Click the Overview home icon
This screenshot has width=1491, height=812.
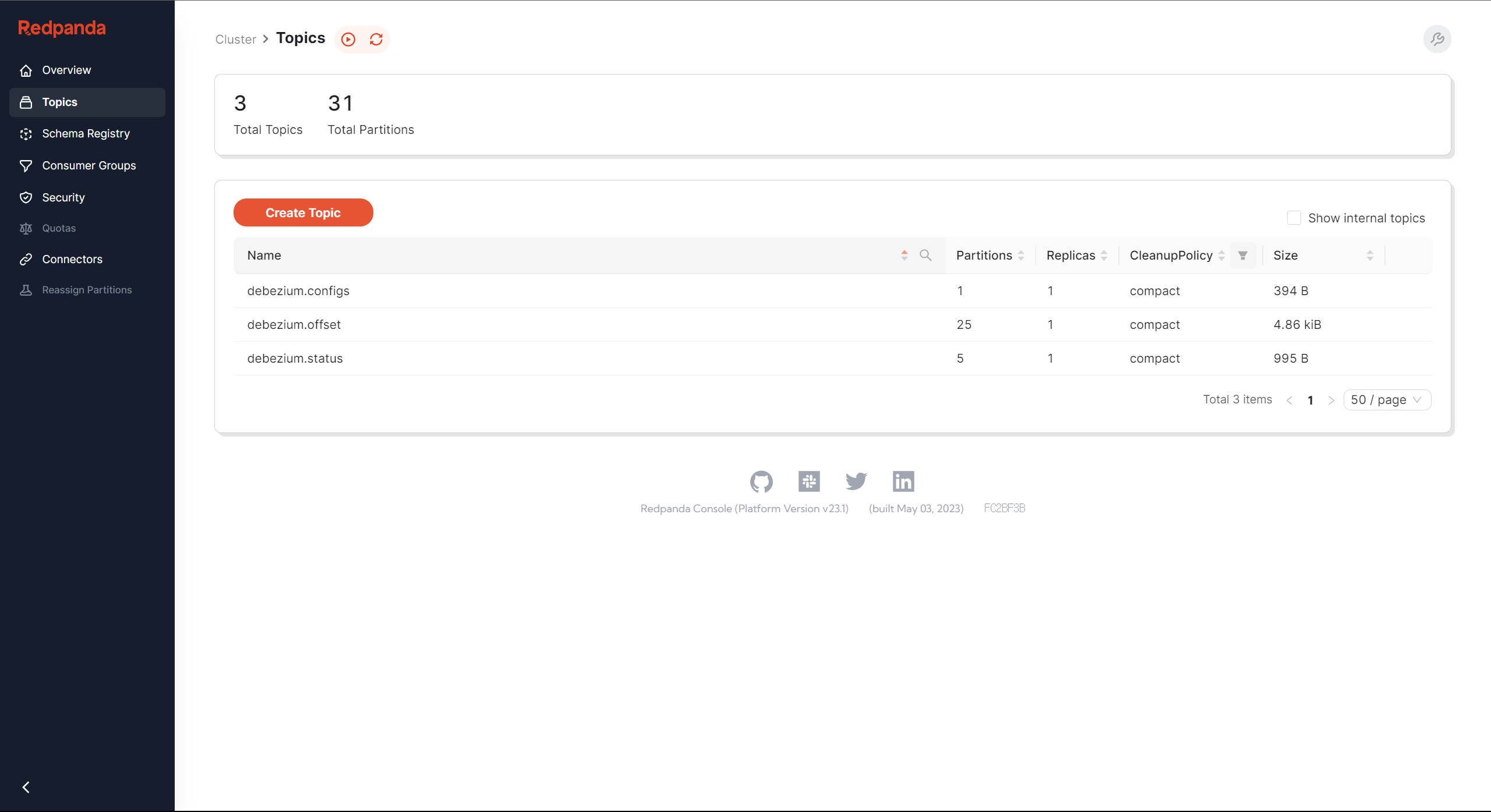(26, 70)
